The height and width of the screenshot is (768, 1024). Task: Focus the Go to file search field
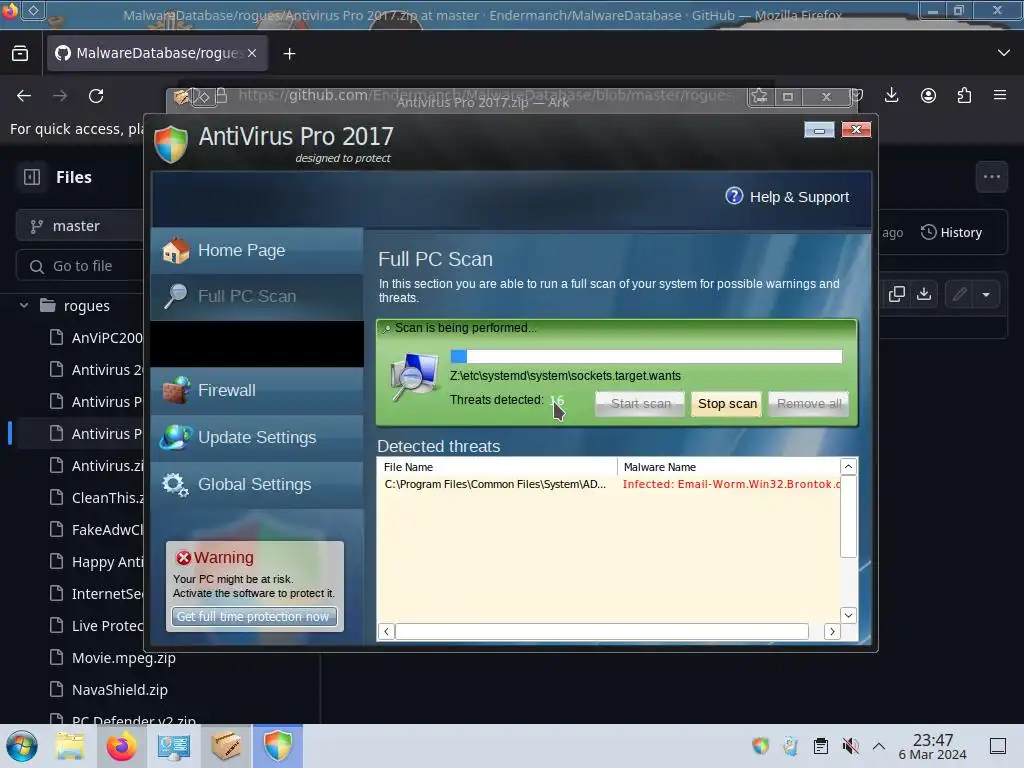[x=82, y=266]
